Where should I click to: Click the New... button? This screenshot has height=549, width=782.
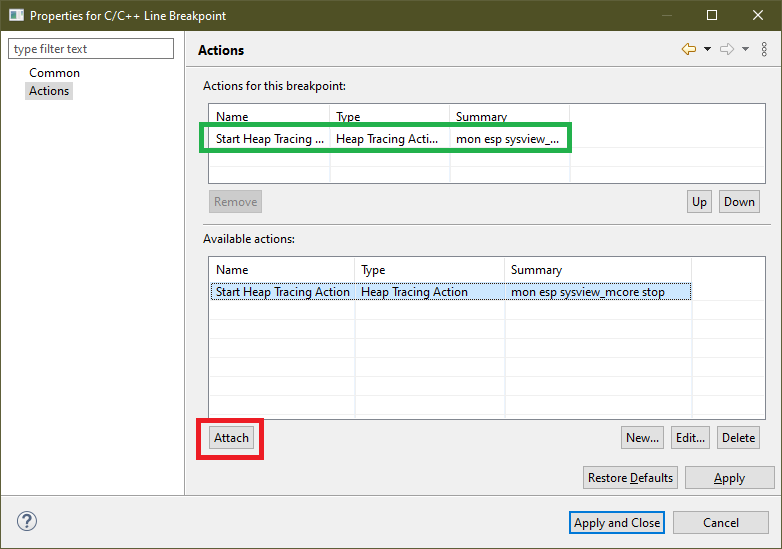click(x=642, y=437)
